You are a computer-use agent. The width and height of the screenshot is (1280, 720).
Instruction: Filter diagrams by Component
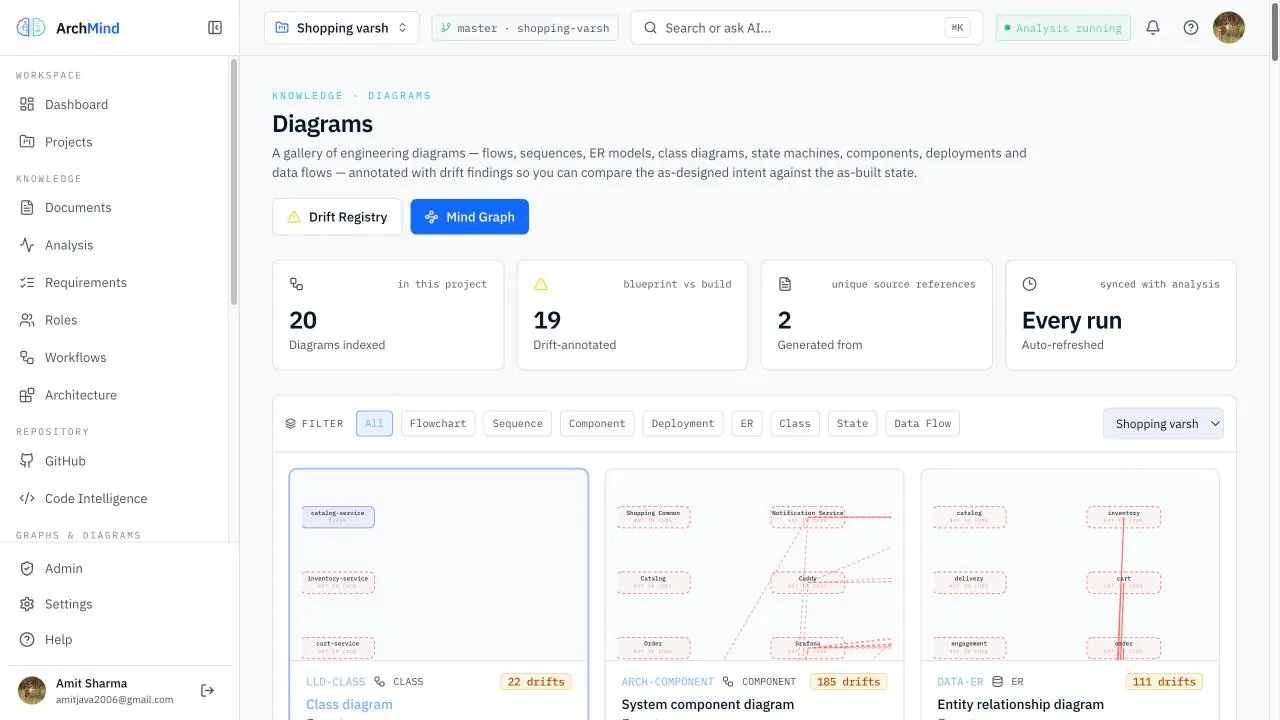[x=597, y=423]
